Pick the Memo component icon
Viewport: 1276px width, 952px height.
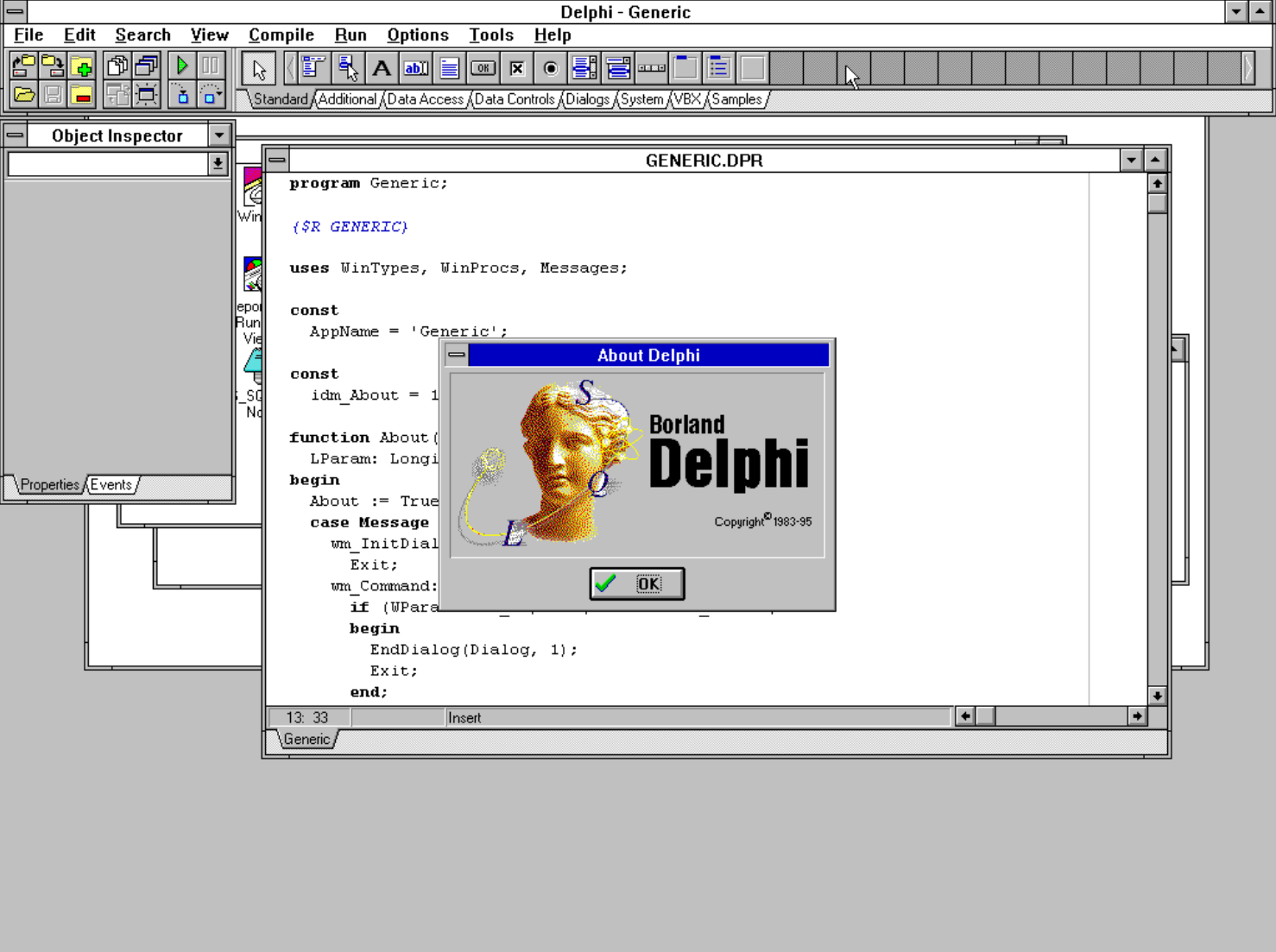click(449, 68)
